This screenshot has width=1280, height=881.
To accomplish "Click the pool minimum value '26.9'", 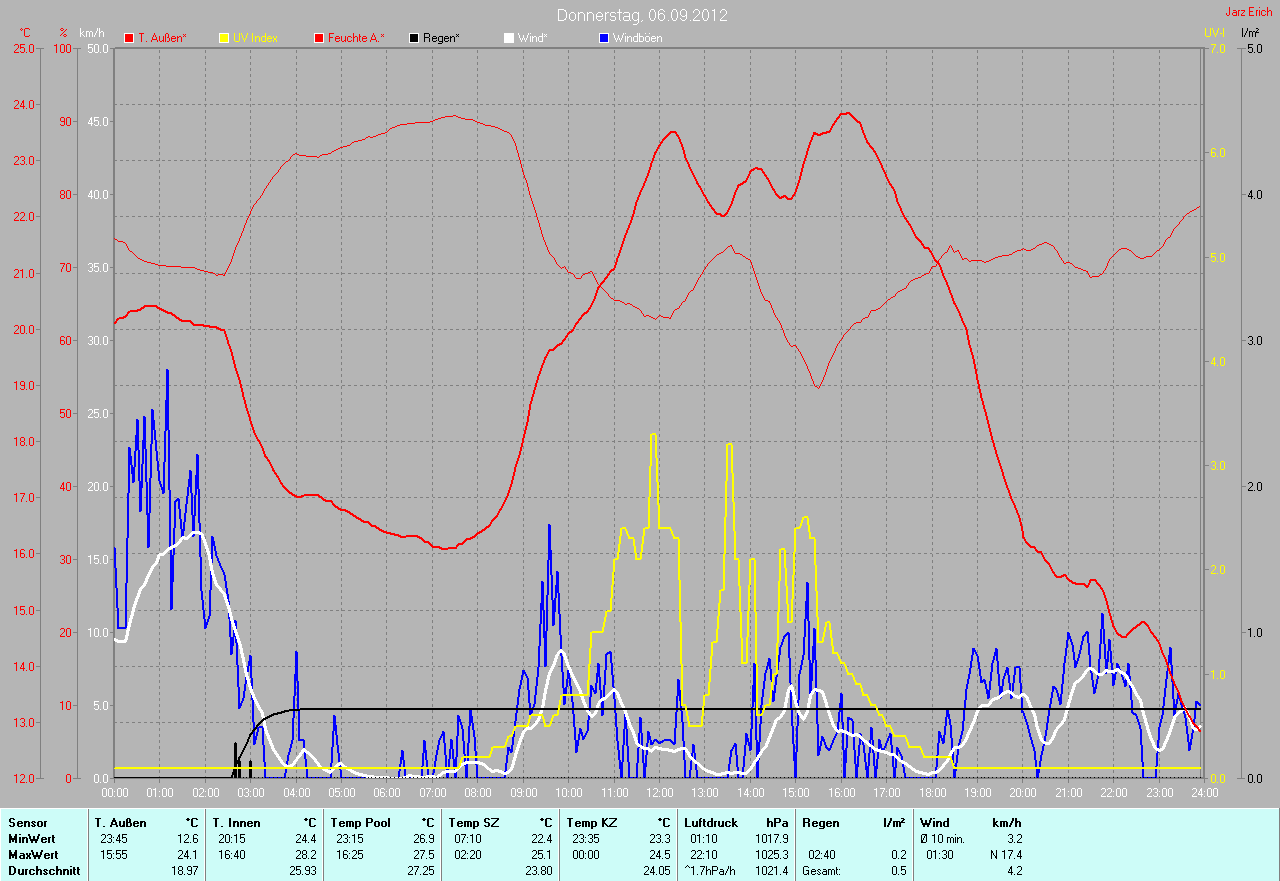I will click(x=424, y=839).
